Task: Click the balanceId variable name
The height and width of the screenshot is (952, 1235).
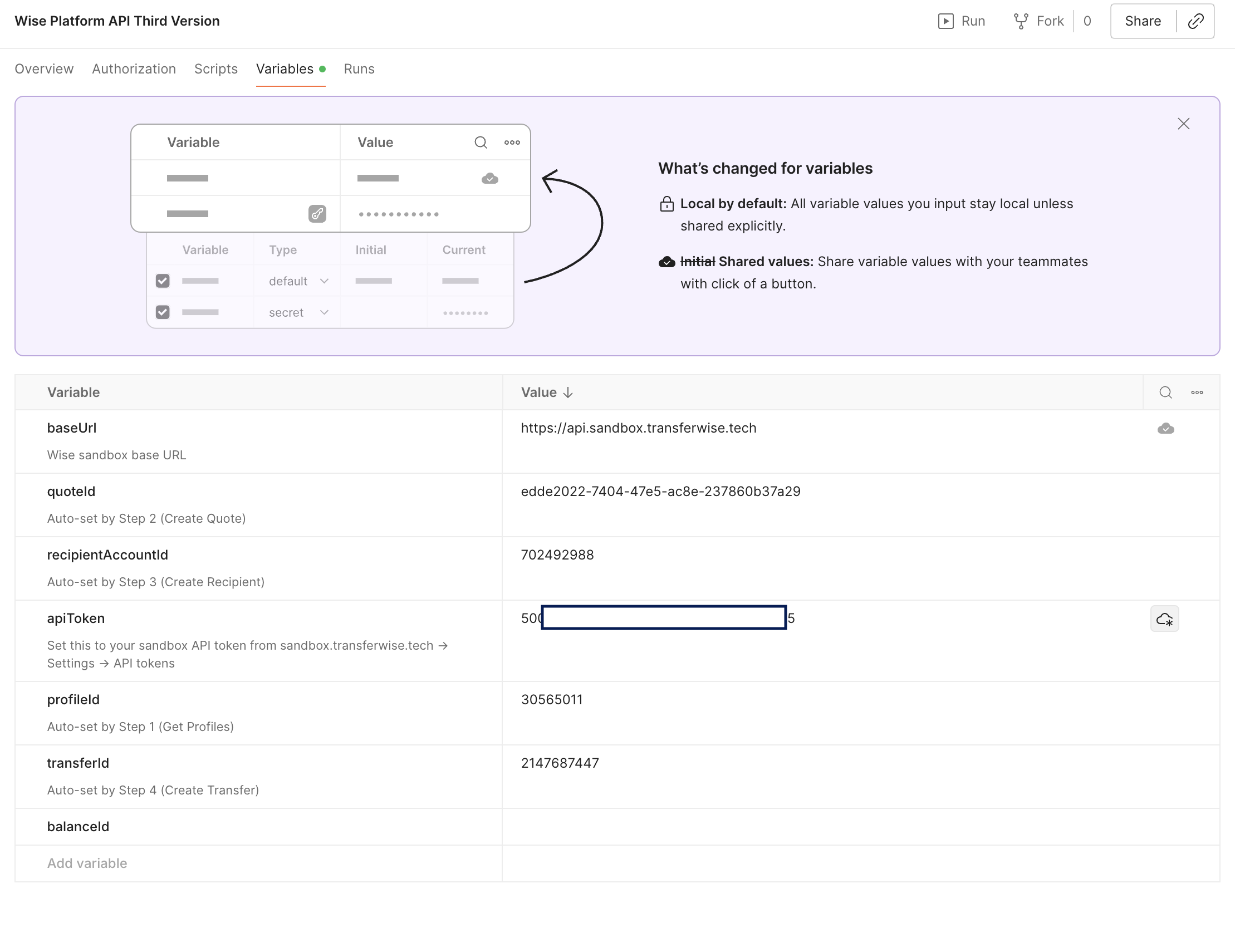Action: pyautogui.click(x=78, y=827)
